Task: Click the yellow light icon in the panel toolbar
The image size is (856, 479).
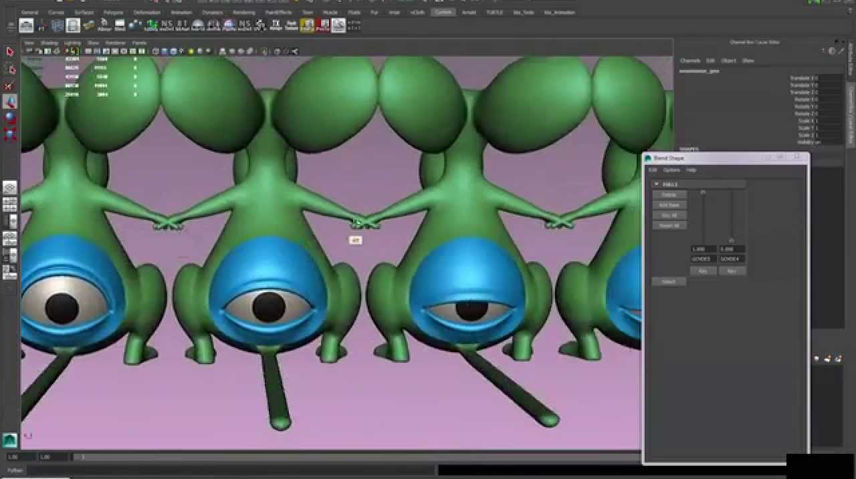Action: [191, 51]
